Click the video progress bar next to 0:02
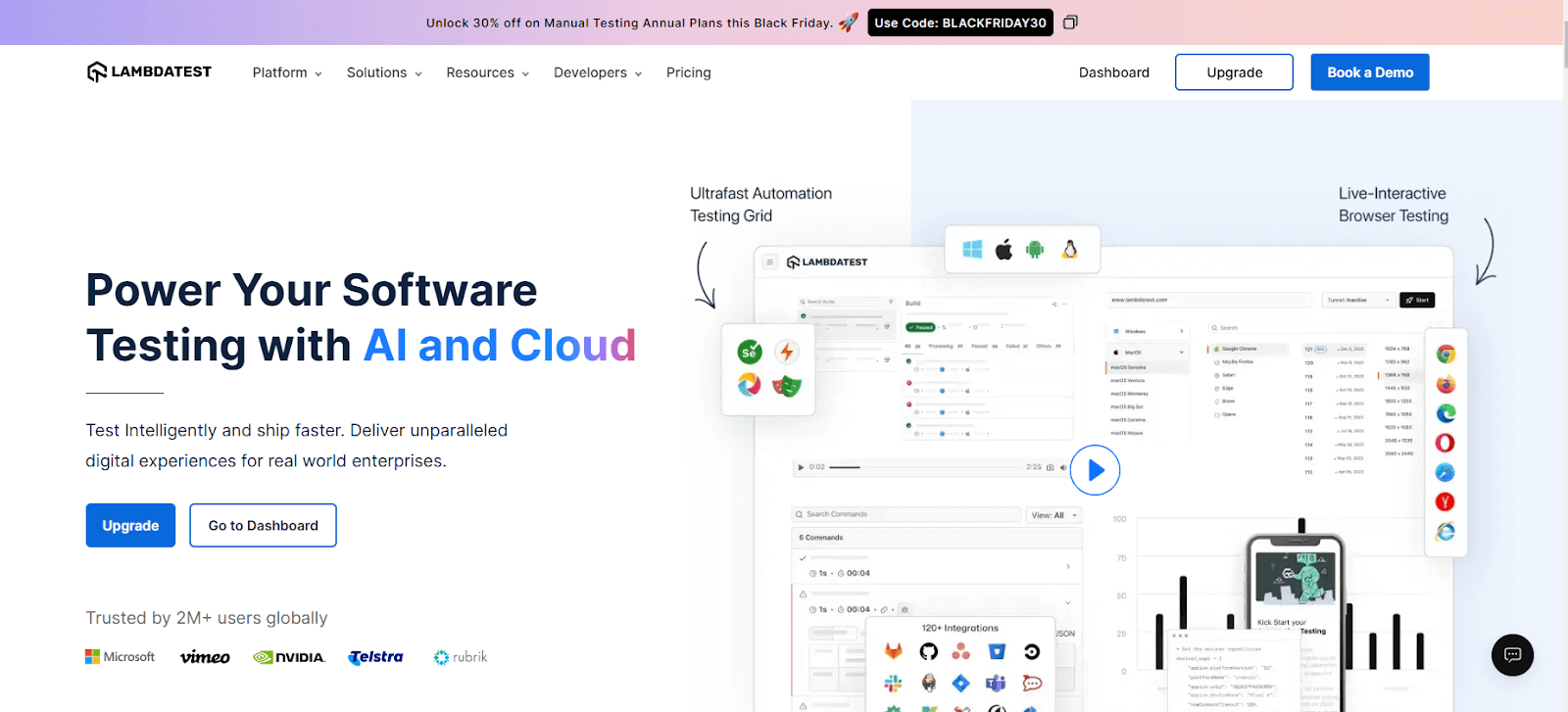Image resolution: width=1568 pixels, height=712 pixels. [926, 467]
